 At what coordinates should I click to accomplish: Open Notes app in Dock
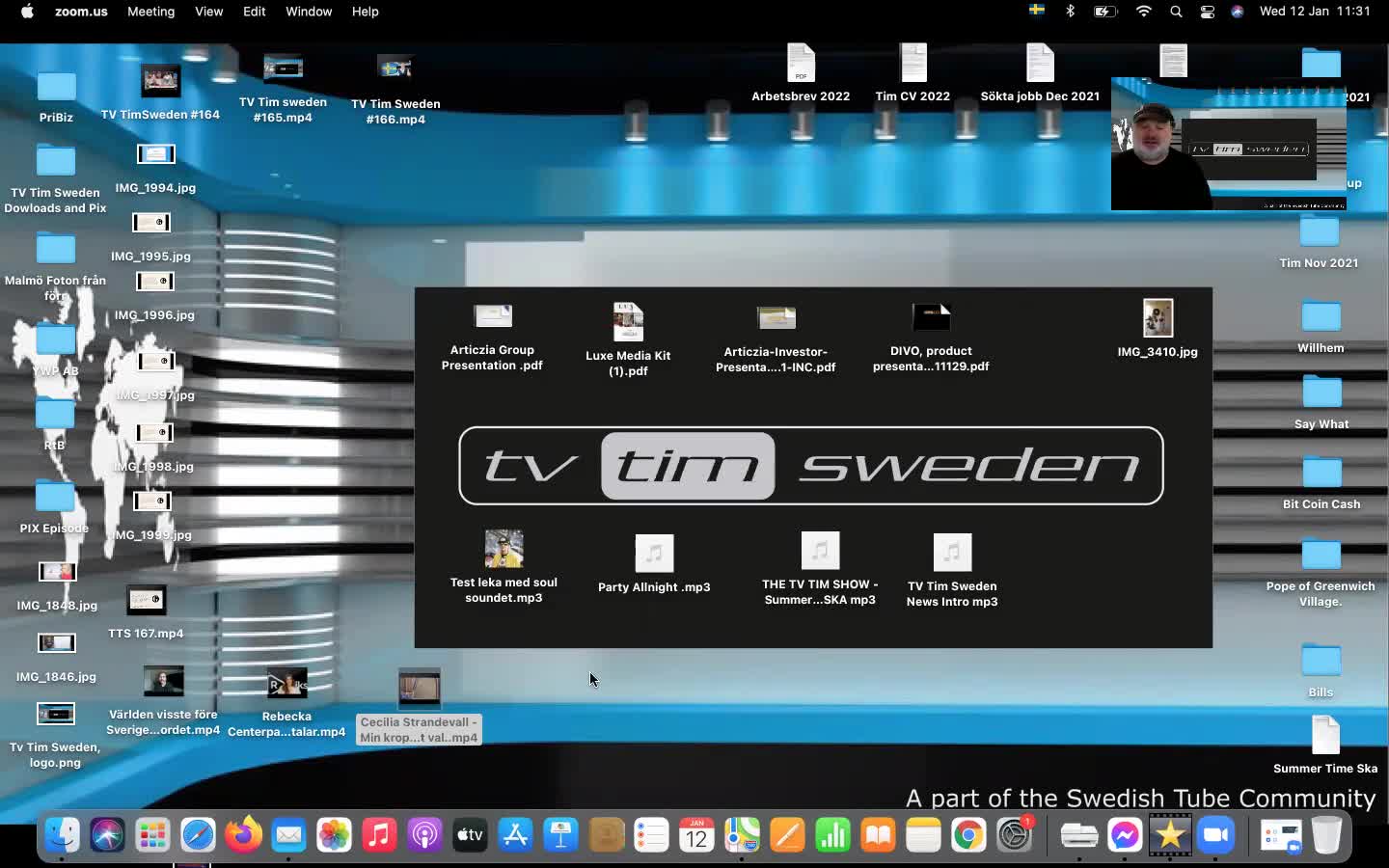923,835
